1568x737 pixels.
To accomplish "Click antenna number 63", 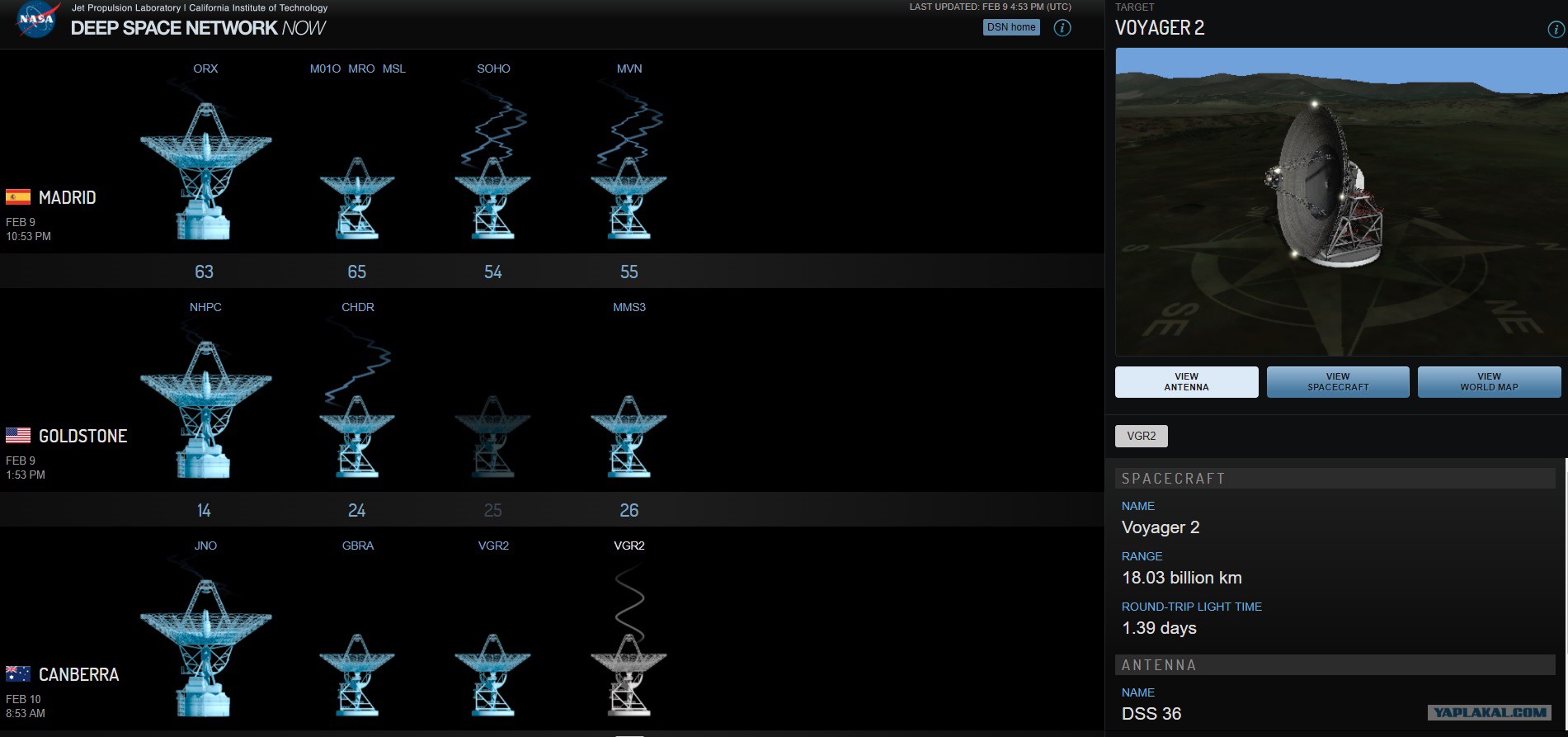I will click(204, 272).
